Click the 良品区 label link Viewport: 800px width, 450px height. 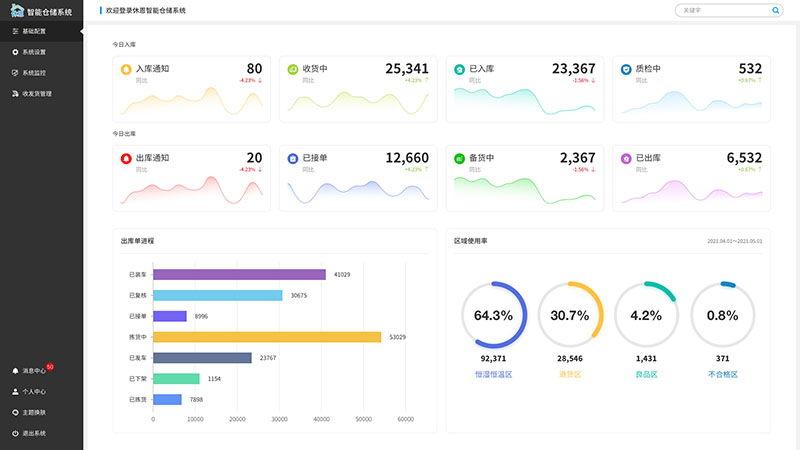[646, 374]
